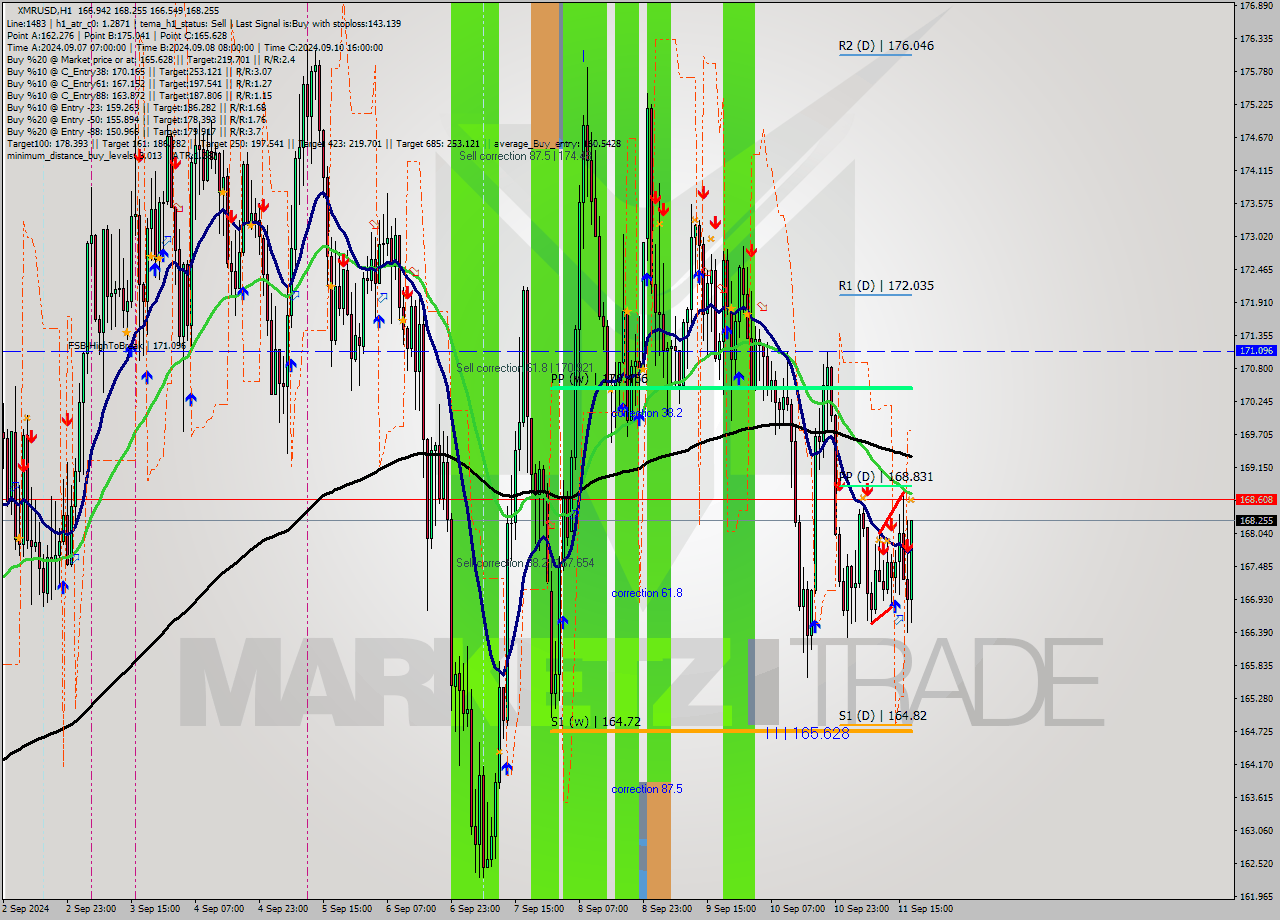Click the 170.245 price axis value
This screenshot has height=920, width=1280.
click(x=1255, y=402)
